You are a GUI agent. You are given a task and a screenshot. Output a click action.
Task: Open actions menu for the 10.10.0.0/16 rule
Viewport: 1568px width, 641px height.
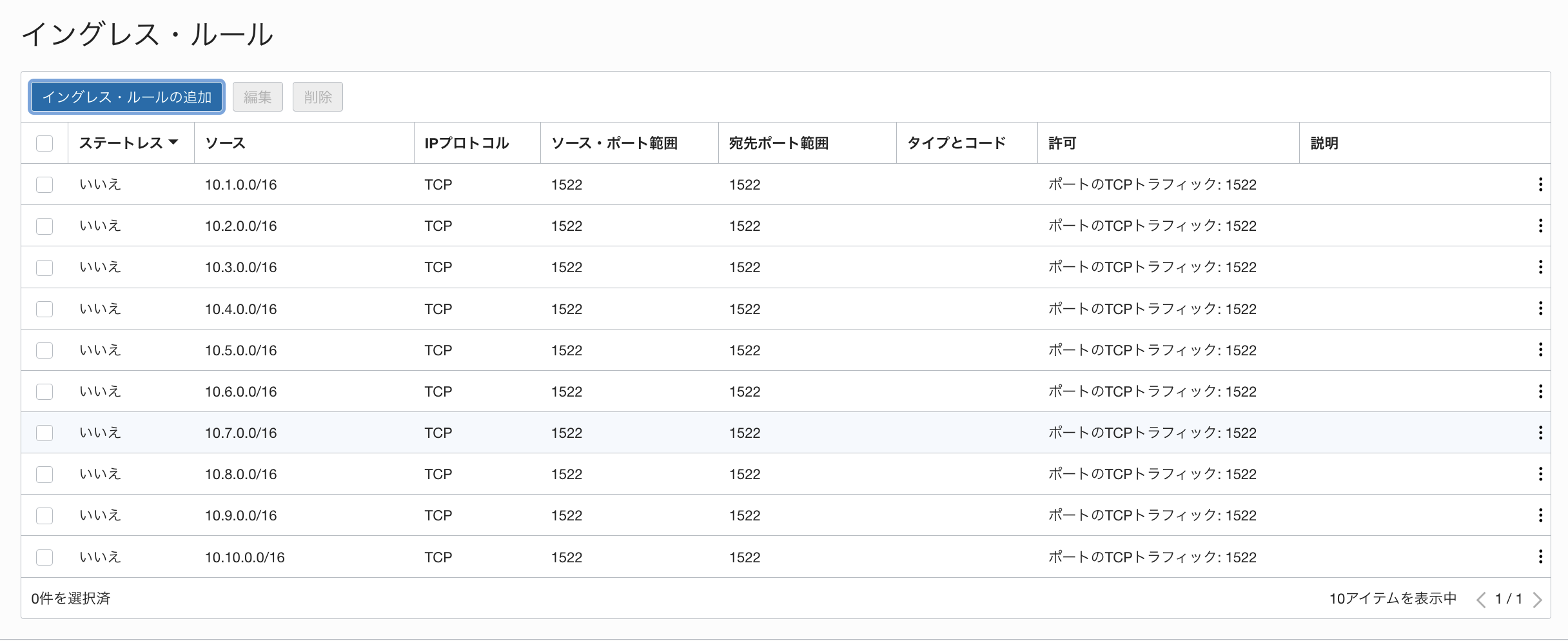click(1542, 557)
